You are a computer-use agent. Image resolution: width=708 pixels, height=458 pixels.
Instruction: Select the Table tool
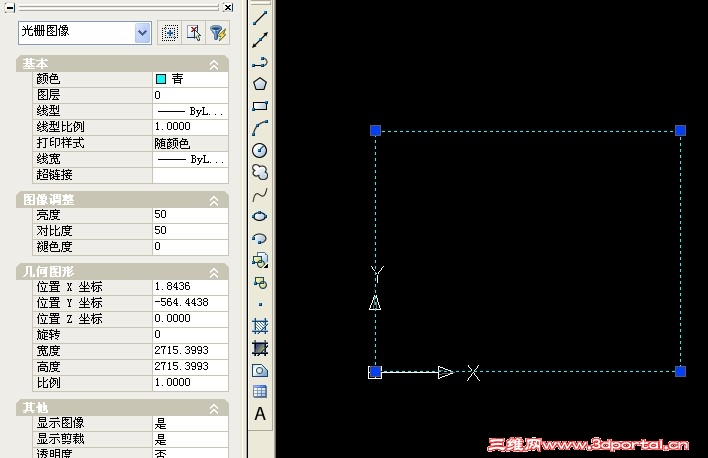260,392
